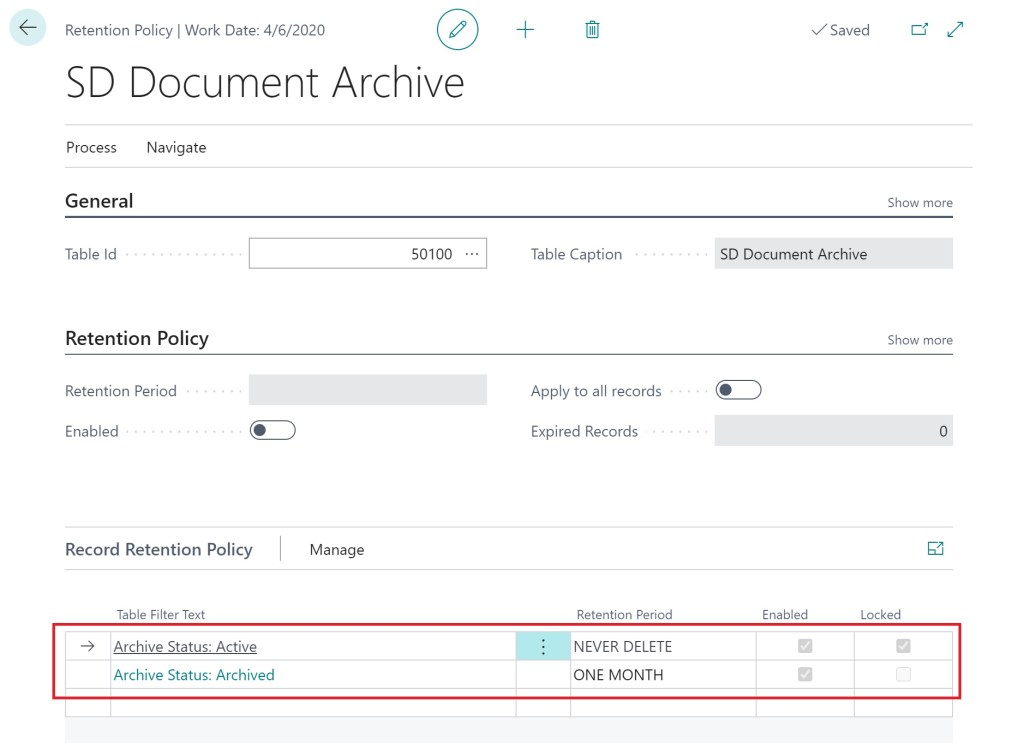Open the Manage menu
The image size is (1024, 744).
(x=337, y=550)
